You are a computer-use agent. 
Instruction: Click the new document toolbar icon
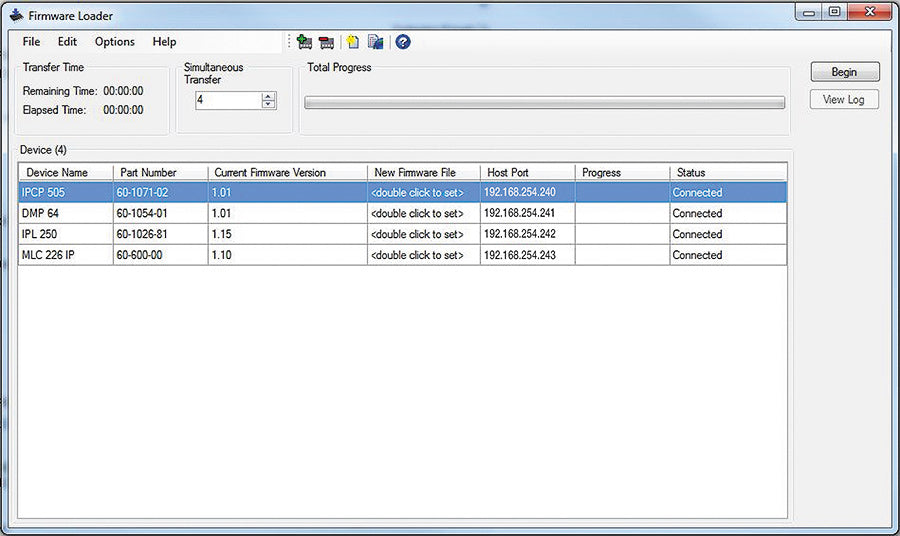point(352,42)
